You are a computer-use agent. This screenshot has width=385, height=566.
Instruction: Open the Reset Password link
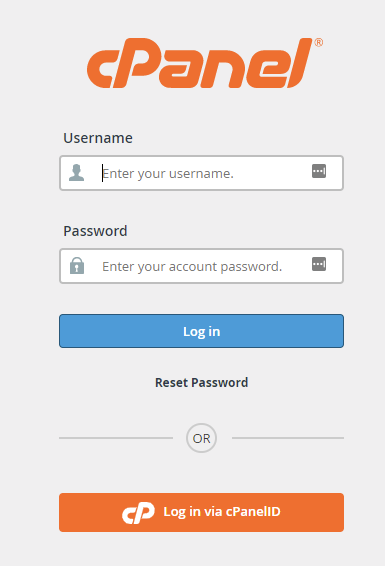click(201, 382)
